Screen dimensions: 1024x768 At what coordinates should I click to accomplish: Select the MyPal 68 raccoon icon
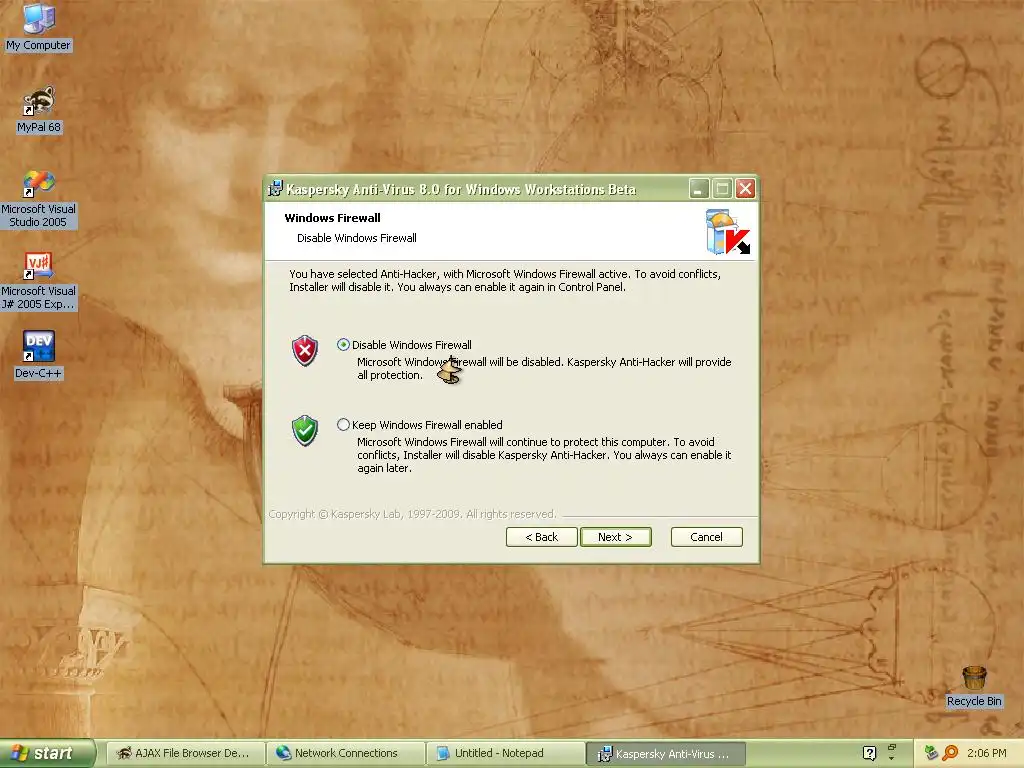click(39, 110)
